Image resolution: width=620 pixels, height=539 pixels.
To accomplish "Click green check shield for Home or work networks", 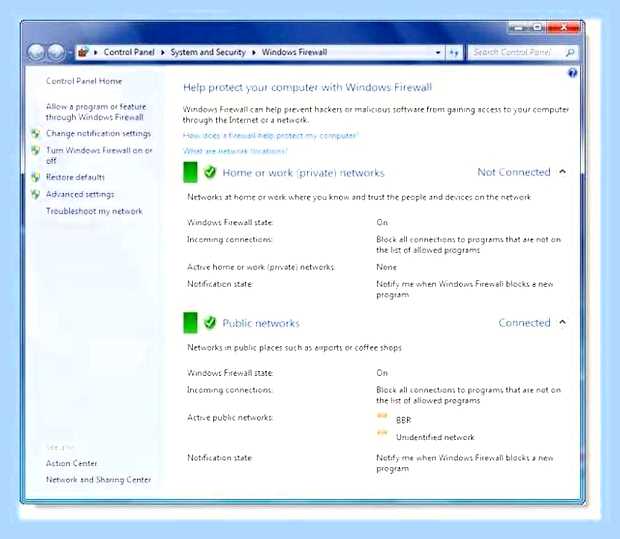I will point(210,172).
